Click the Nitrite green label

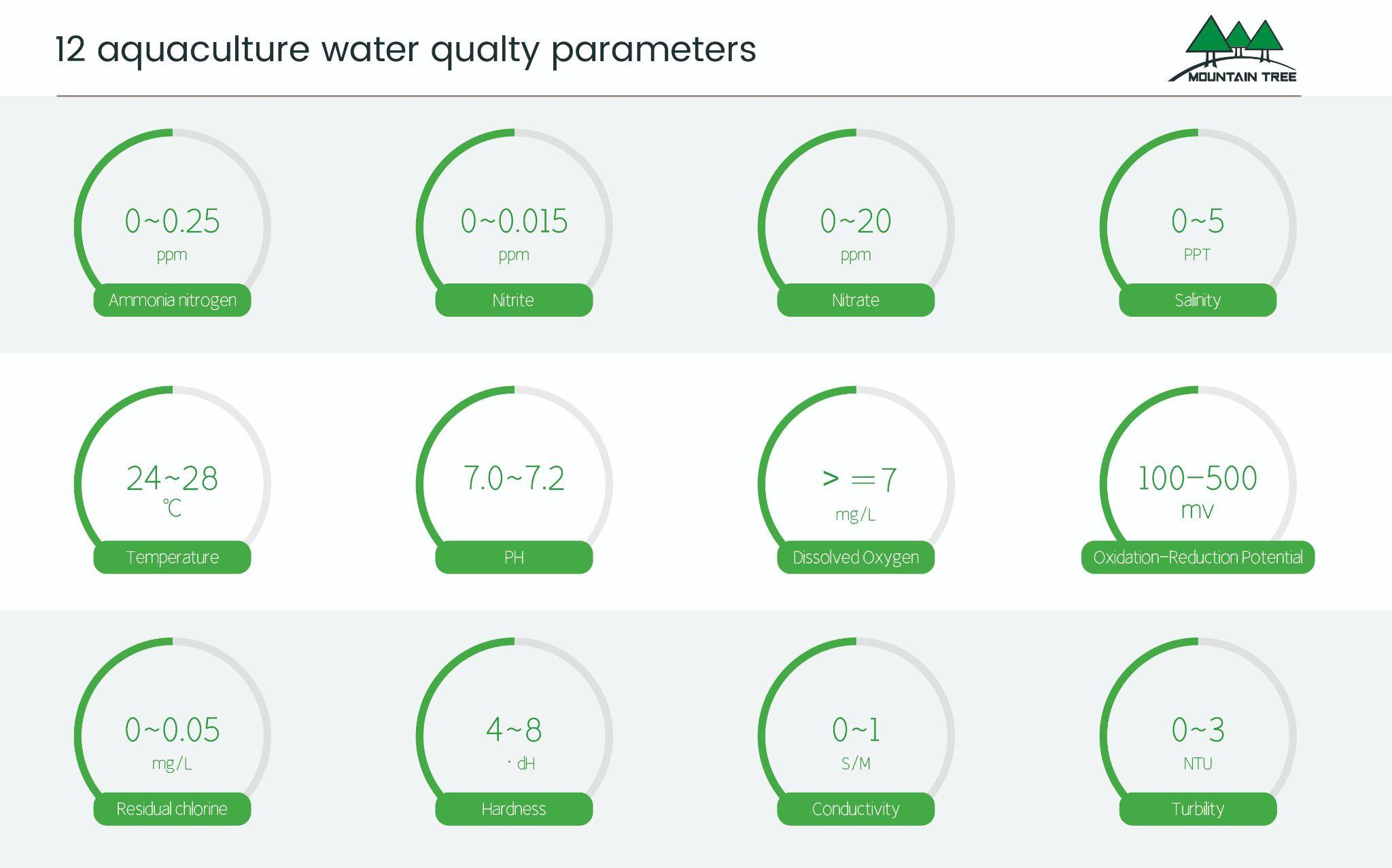(x=514, y=300)
